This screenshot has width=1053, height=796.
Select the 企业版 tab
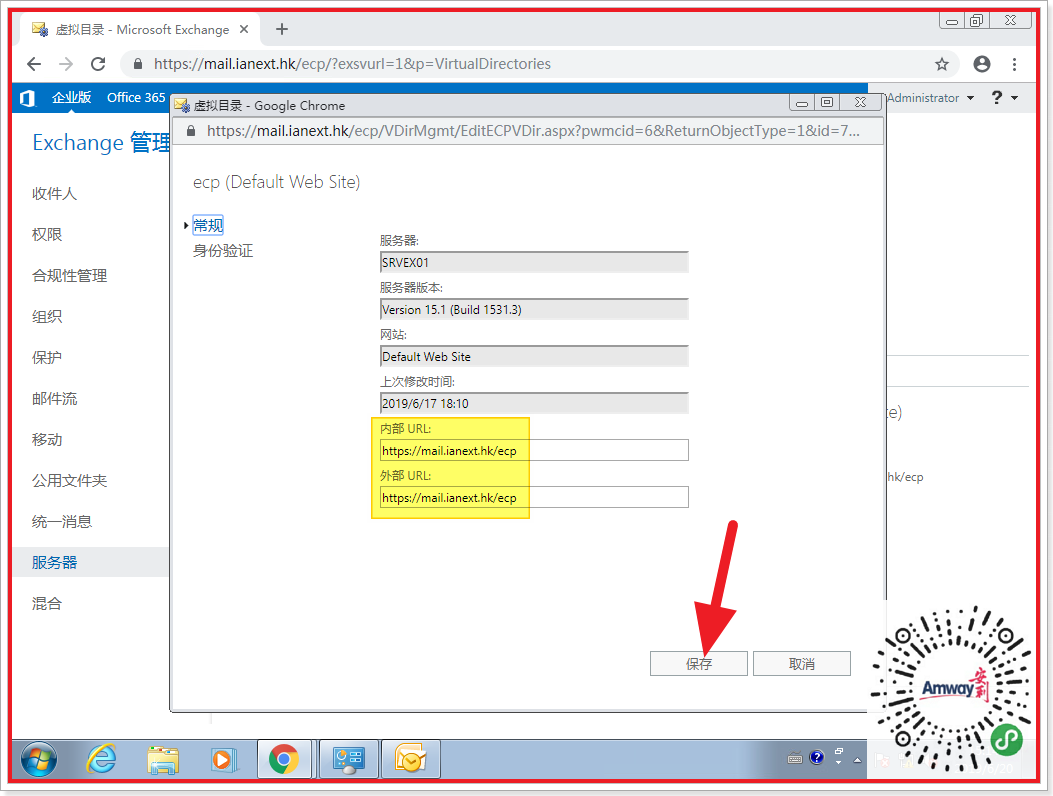[71, 97]
